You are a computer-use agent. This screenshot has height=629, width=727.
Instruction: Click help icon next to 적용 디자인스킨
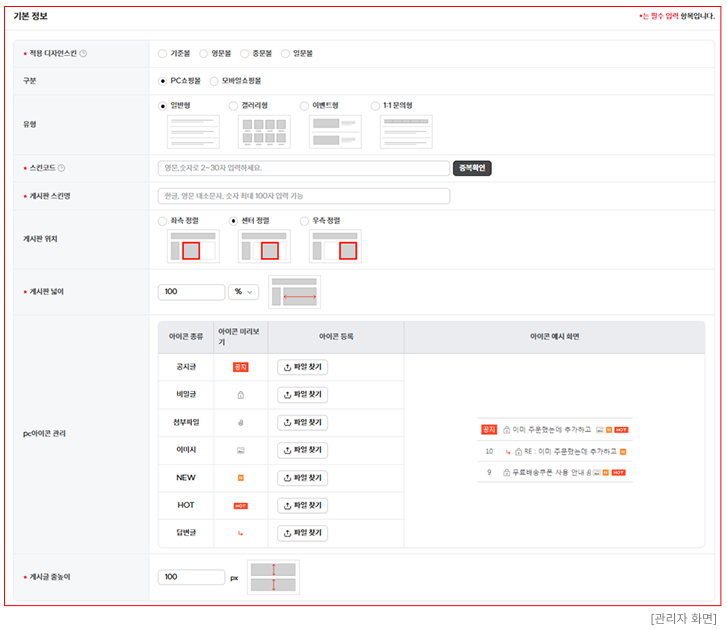coord(83,53)
